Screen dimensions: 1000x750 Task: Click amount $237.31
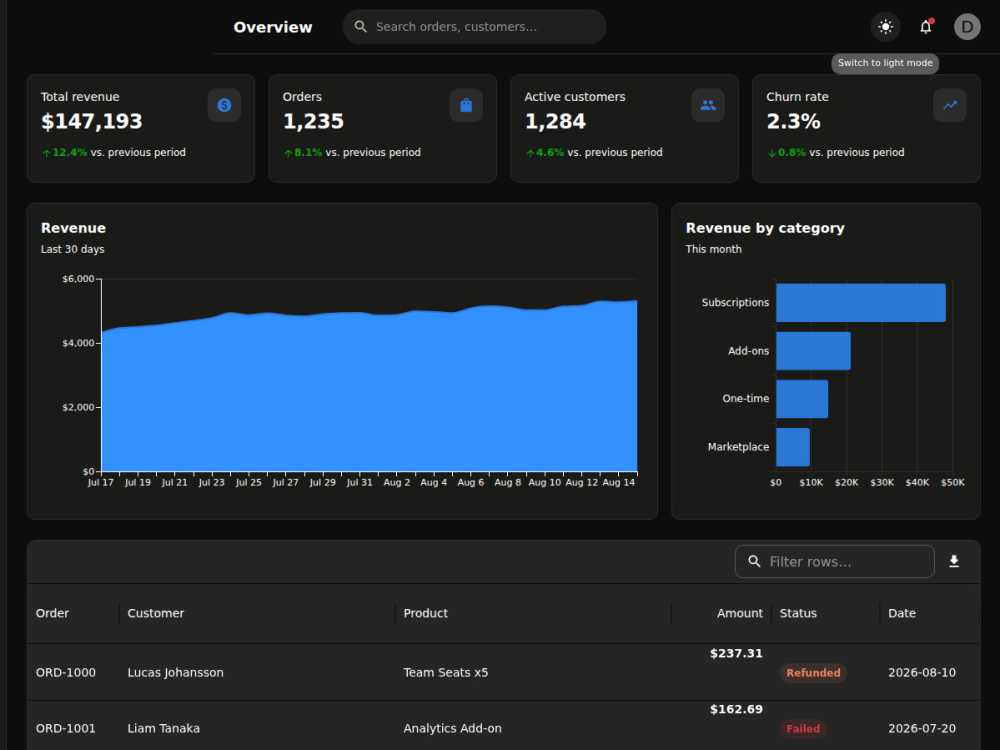tap(736, 653)
